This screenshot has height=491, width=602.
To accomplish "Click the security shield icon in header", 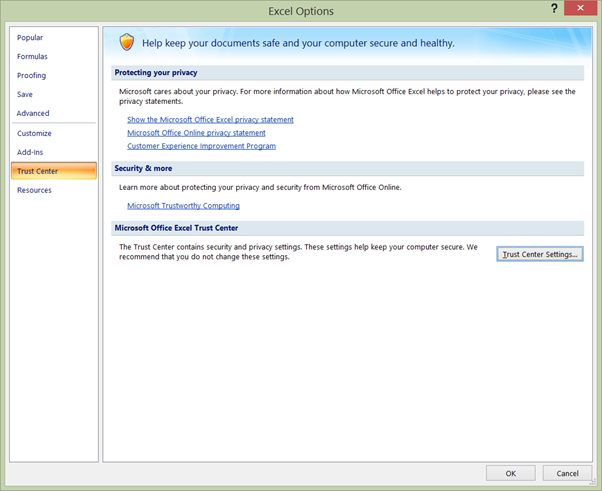I will (x=127, y=42).
